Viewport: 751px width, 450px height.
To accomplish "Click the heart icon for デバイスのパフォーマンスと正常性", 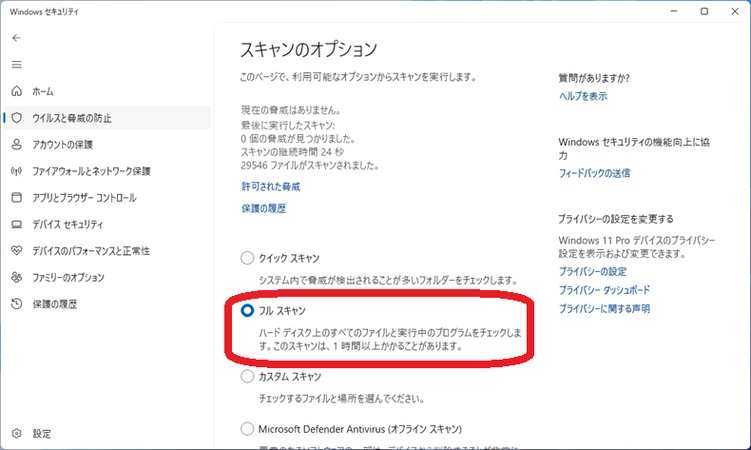I will pos(17,250).
